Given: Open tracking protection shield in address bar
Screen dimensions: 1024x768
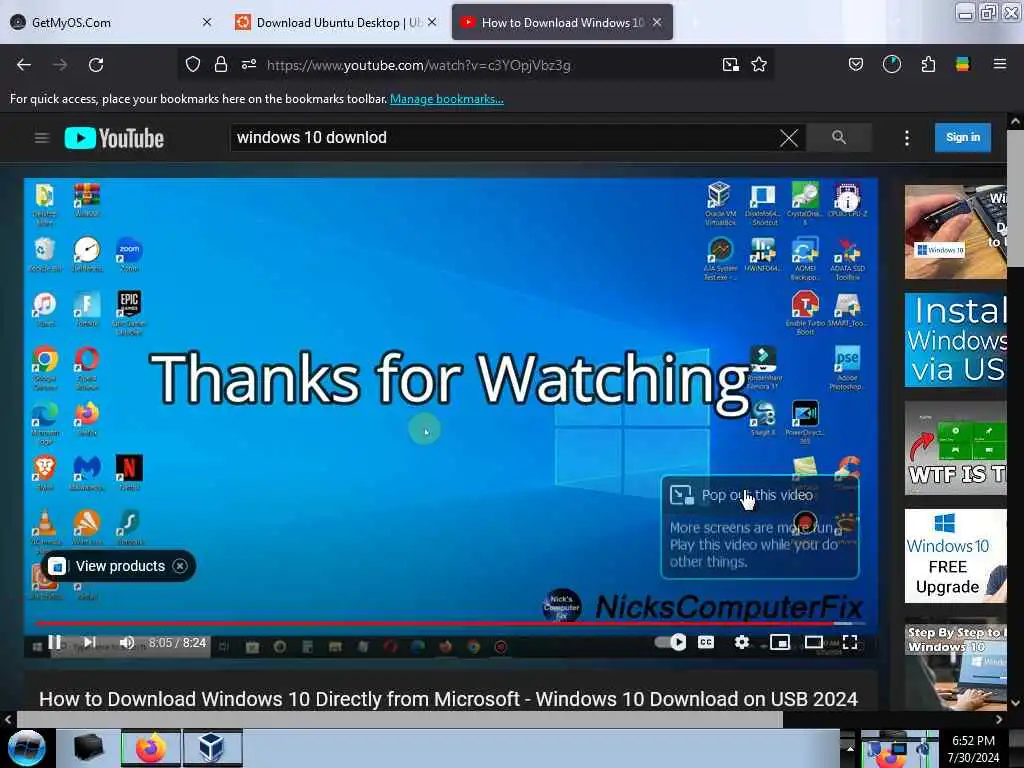Looking at the screenshot, I should [x=193, y=65].
